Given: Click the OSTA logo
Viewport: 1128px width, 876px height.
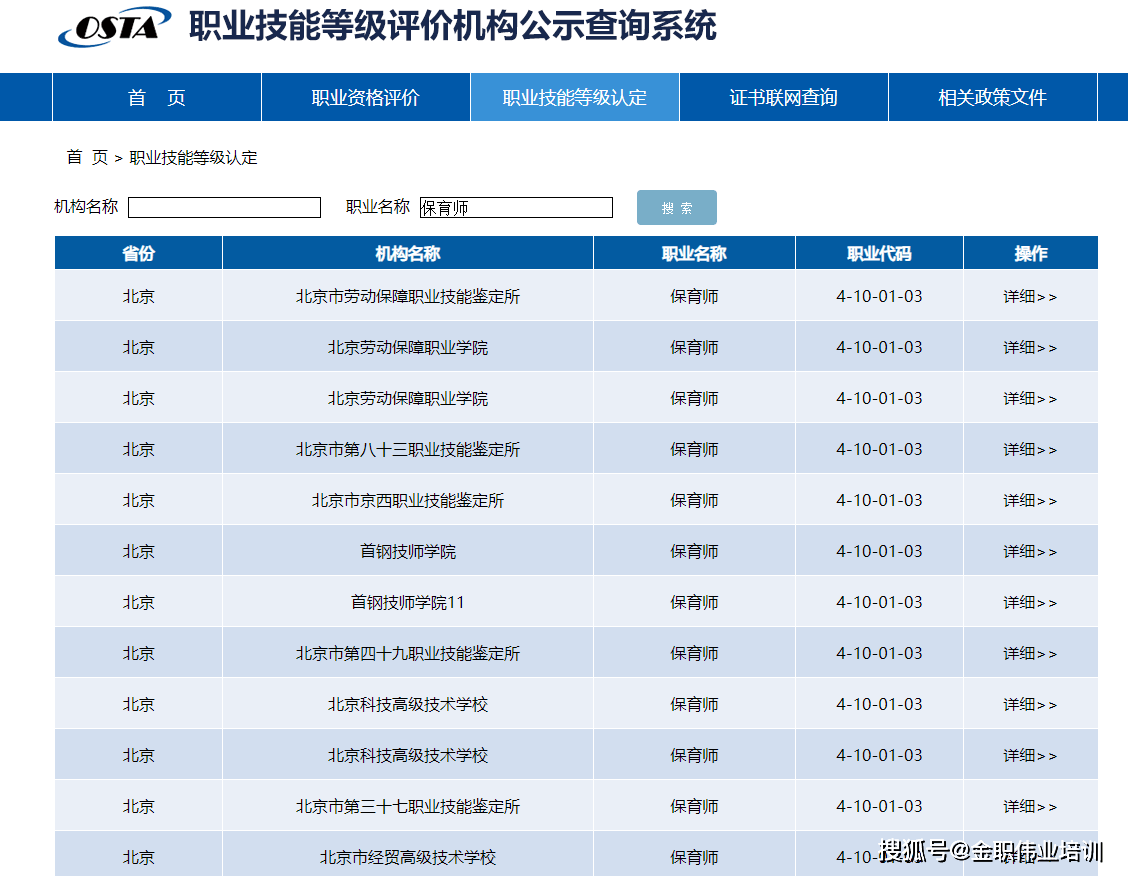Looking at the screenshot, I should coord(114,27).
